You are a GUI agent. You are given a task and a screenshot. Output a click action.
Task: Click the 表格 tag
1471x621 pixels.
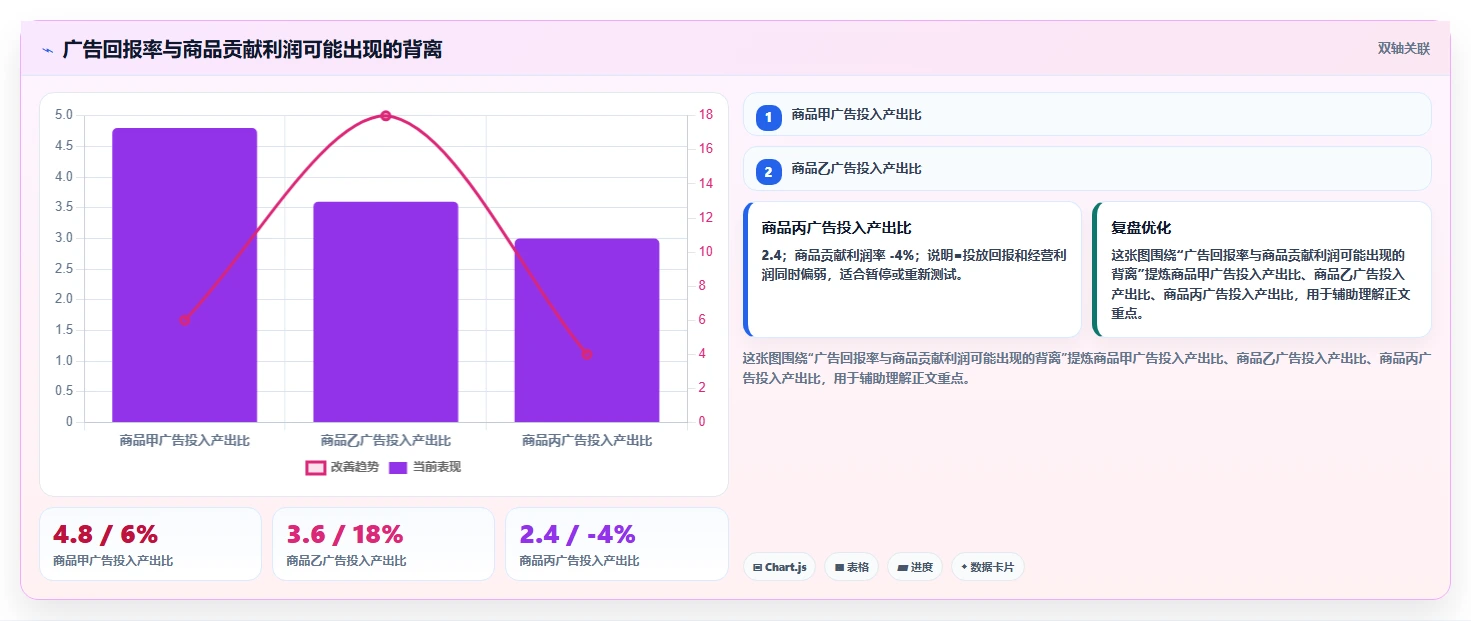[851, 567]
